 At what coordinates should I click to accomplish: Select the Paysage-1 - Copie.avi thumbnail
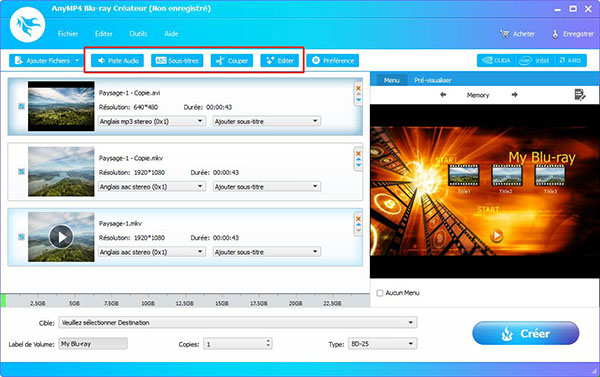61,106
